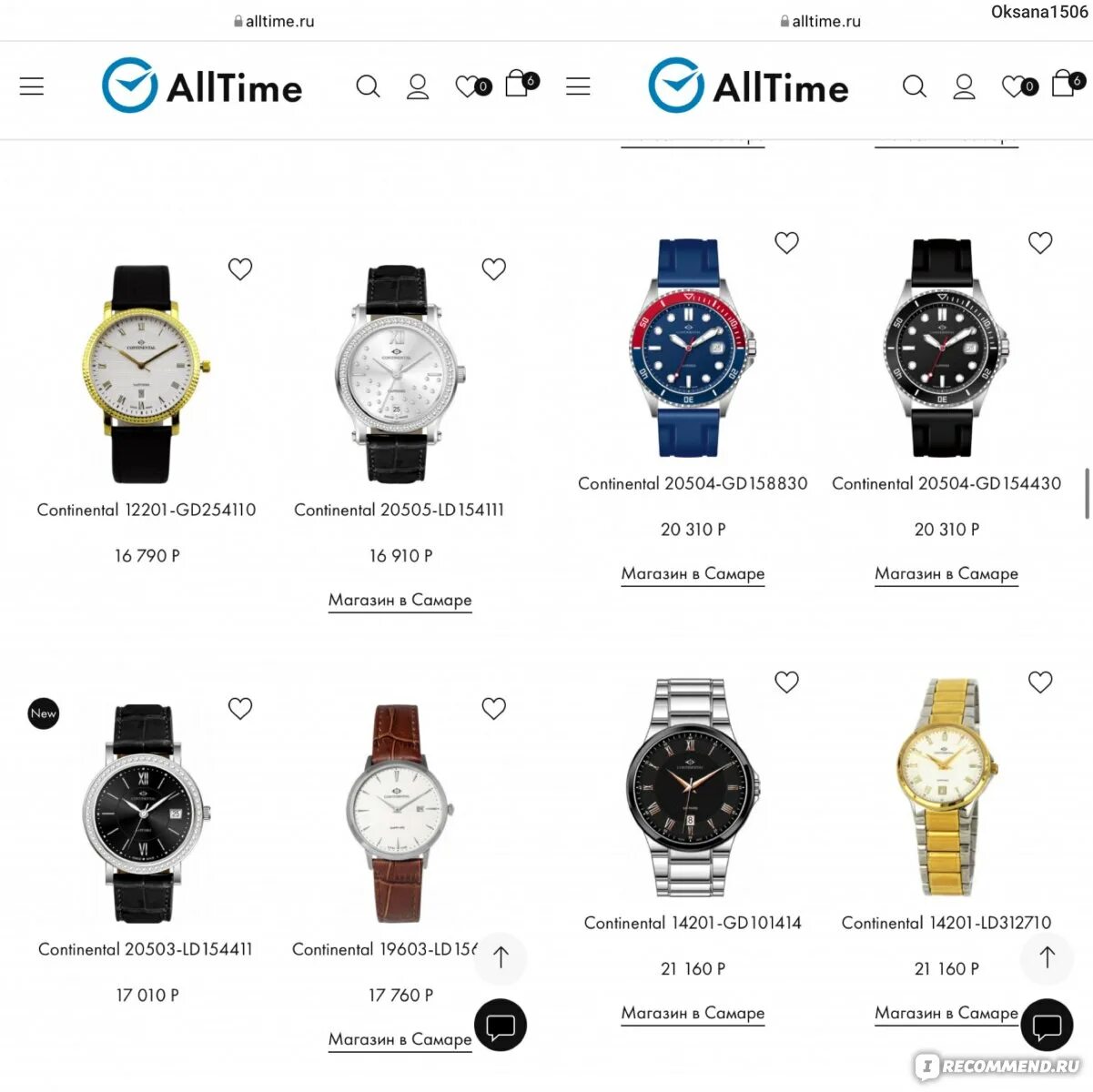Click Магазин в Самаре under Continental 20505-LD154111
Screen dimensions: 1093x1092
400,601
